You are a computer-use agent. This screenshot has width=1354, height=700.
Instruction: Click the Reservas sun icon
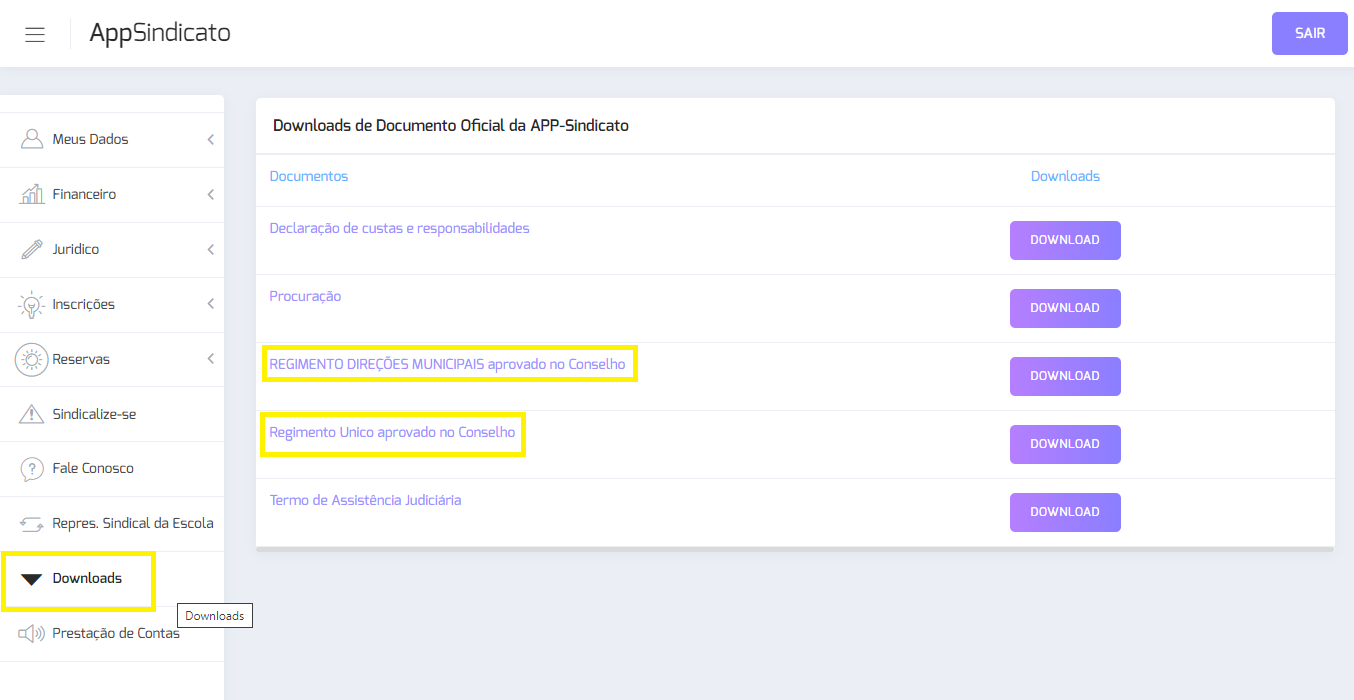point(32,359)
